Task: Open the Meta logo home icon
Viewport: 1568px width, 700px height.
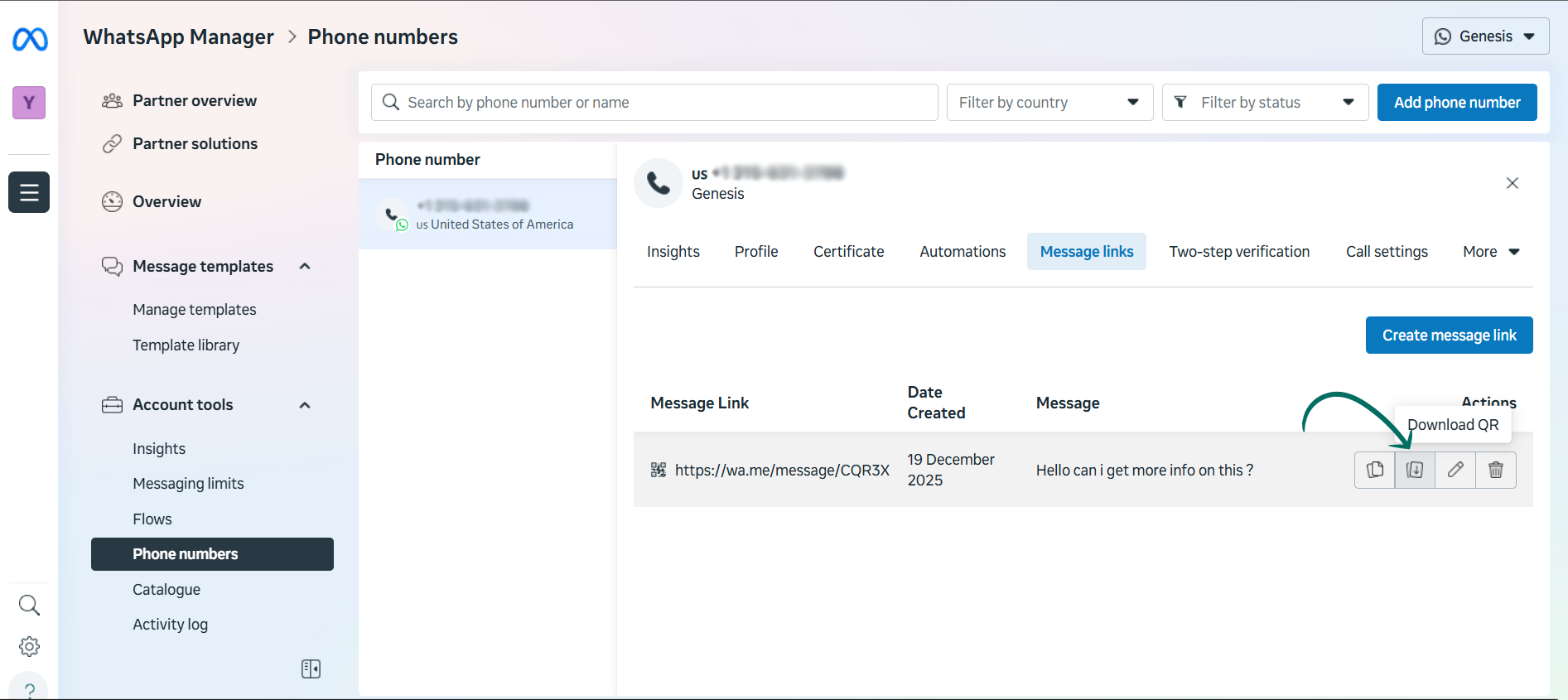Action: pos(30,39)
